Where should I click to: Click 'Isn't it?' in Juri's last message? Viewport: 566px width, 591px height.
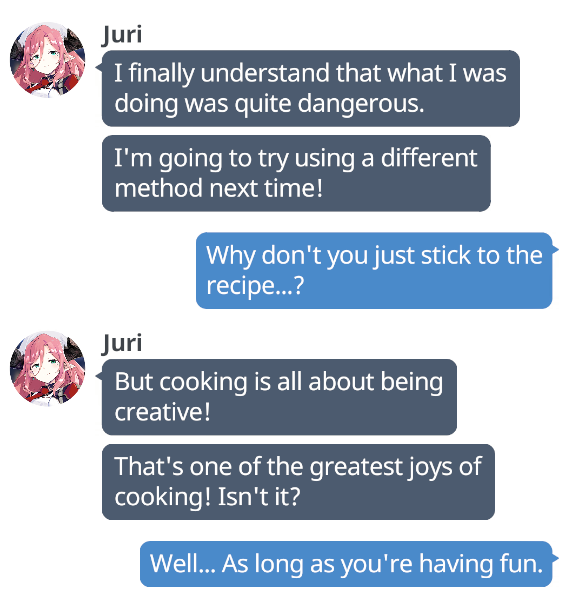click(x=259, y=497)
